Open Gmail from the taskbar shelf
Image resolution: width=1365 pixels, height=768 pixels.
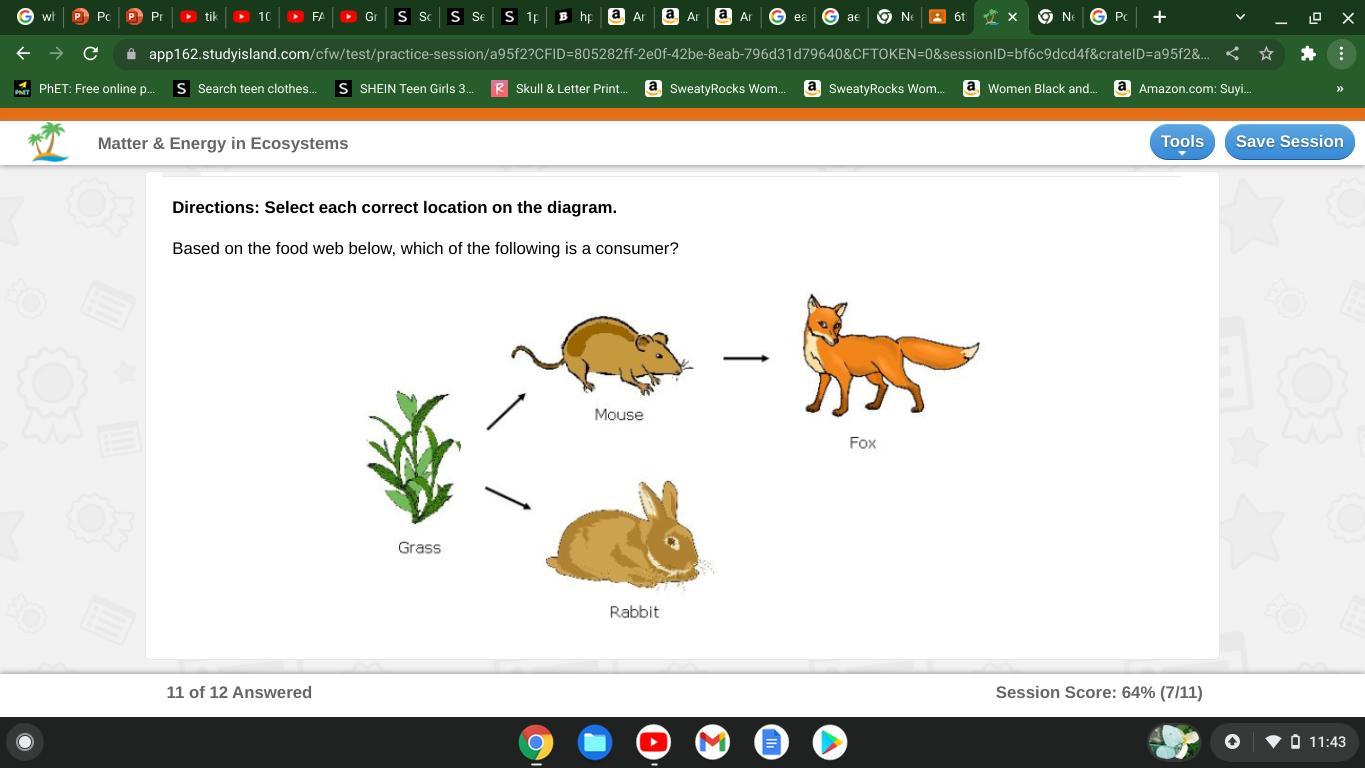[x=712, y=742]
